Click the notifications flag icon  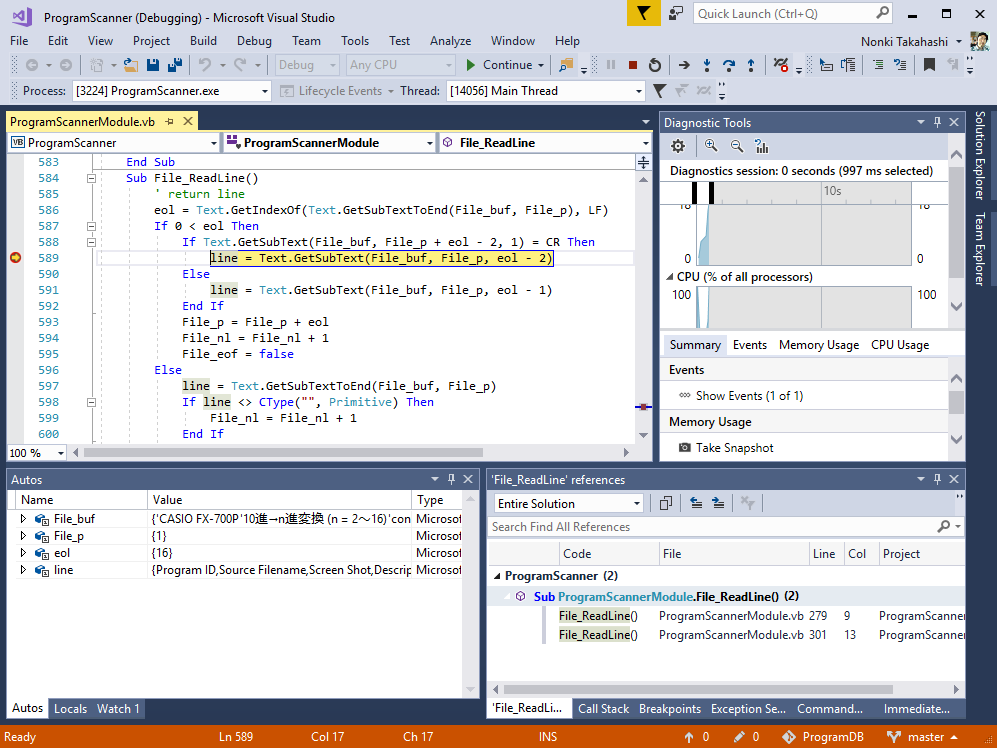pyautogui.click(x=645, y=13)
